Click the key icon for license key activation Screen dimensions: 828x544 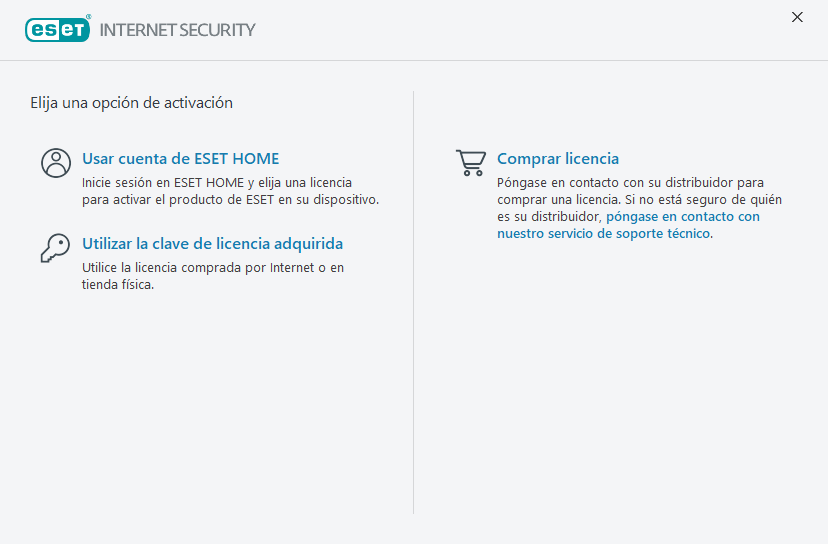(x=55, y=248)
